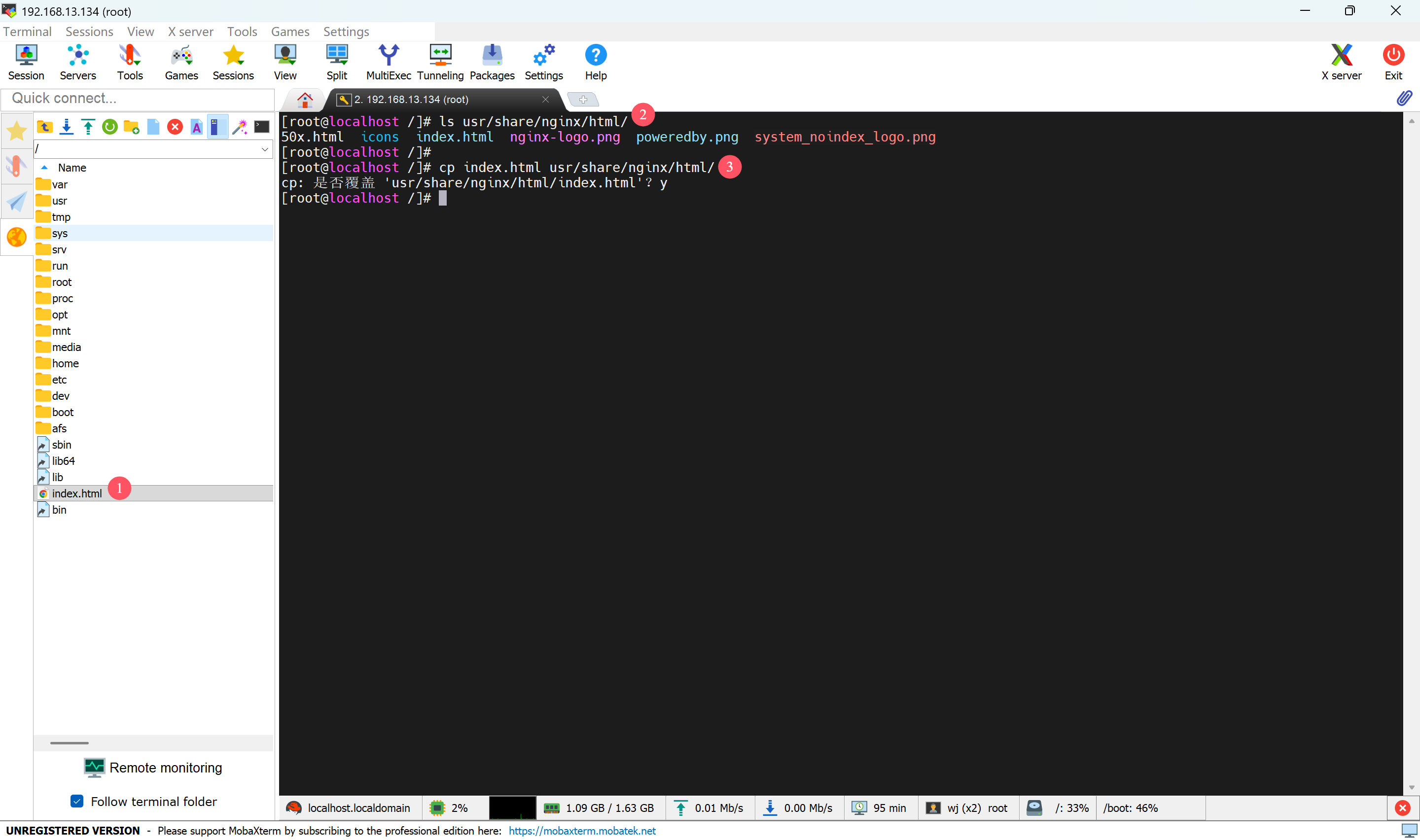The height and width of the screenshot is (840, 1420).
Task: Open the Tunneling toolbar icon
Action: (x=440, y=62)
